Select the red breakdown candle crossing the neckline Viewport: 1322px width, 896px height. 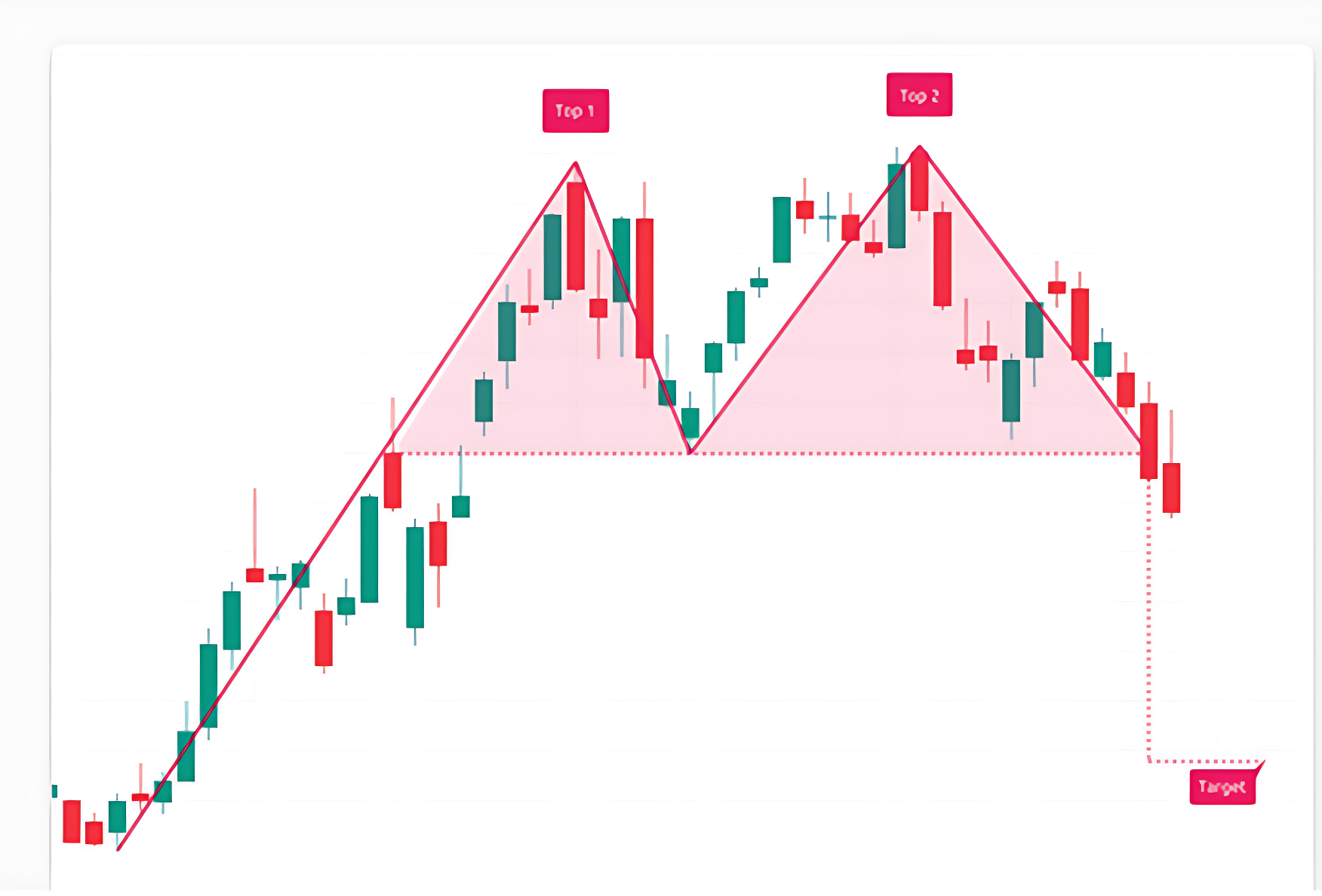[1148, 441]
